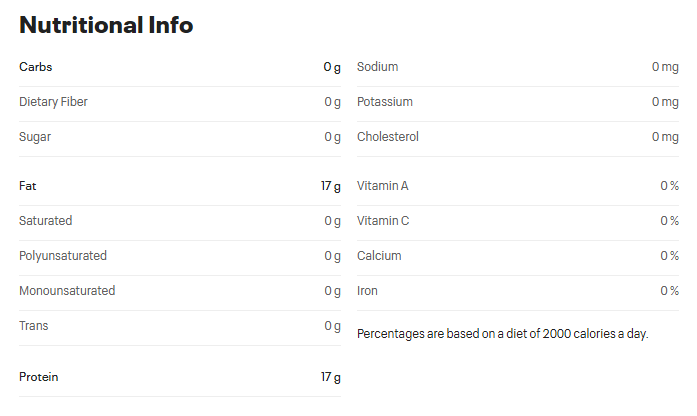Click the Sodium label
Image resolution: width=697 pixels, height=416 pixels.
pyautogui.click(x=378, y=67)
